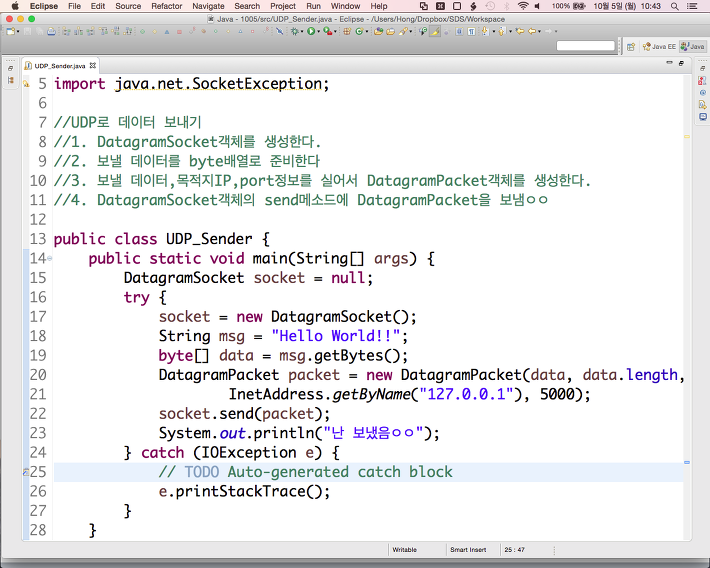Open the Back history dropdown arrow
710x568 pixels.
[539, 31]
